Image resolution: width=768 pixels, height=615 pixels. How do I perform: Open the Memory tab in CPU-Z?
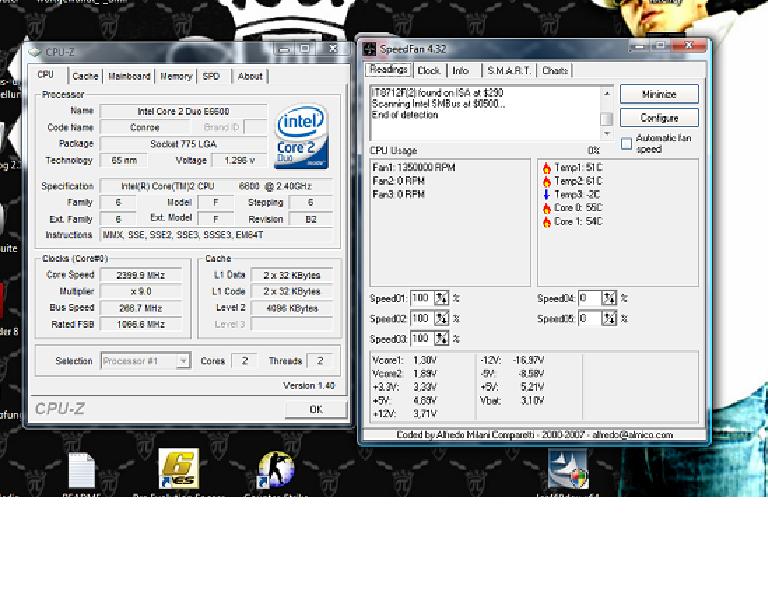pyautogui.click(x=176, y=76)
